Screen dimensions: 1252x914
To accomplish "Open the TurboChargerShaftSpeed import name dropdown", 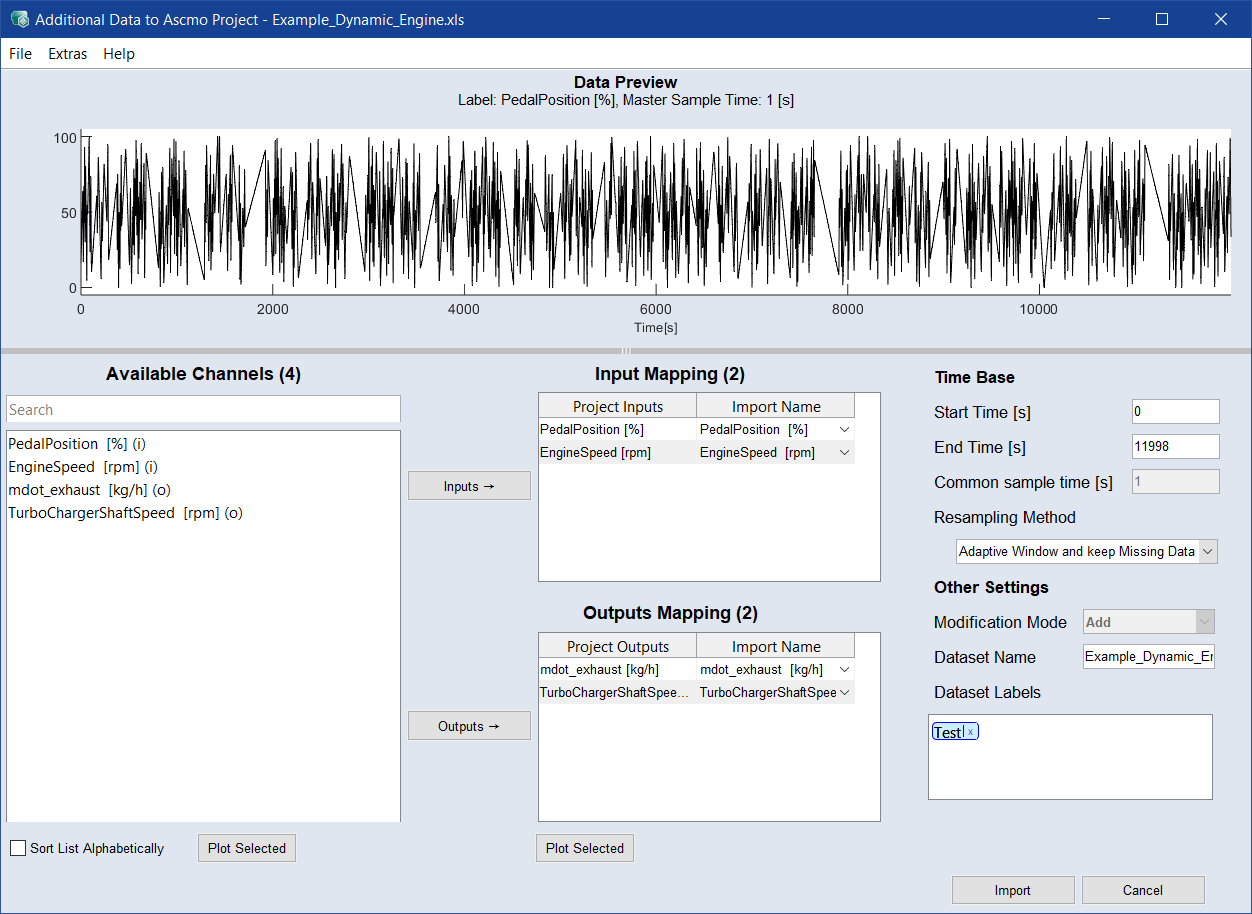I will tap(844, 693).
